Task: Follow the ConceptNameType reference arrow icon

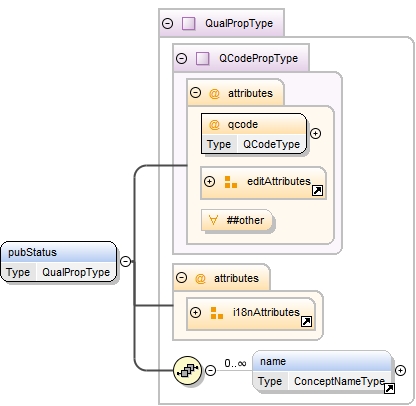Action: (389, 388)
